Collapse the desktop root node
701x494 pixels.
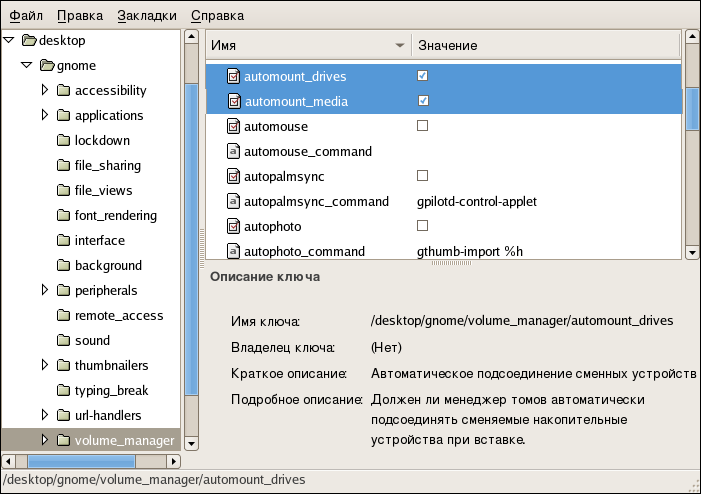pyautogui.click(x=9, y=41)
